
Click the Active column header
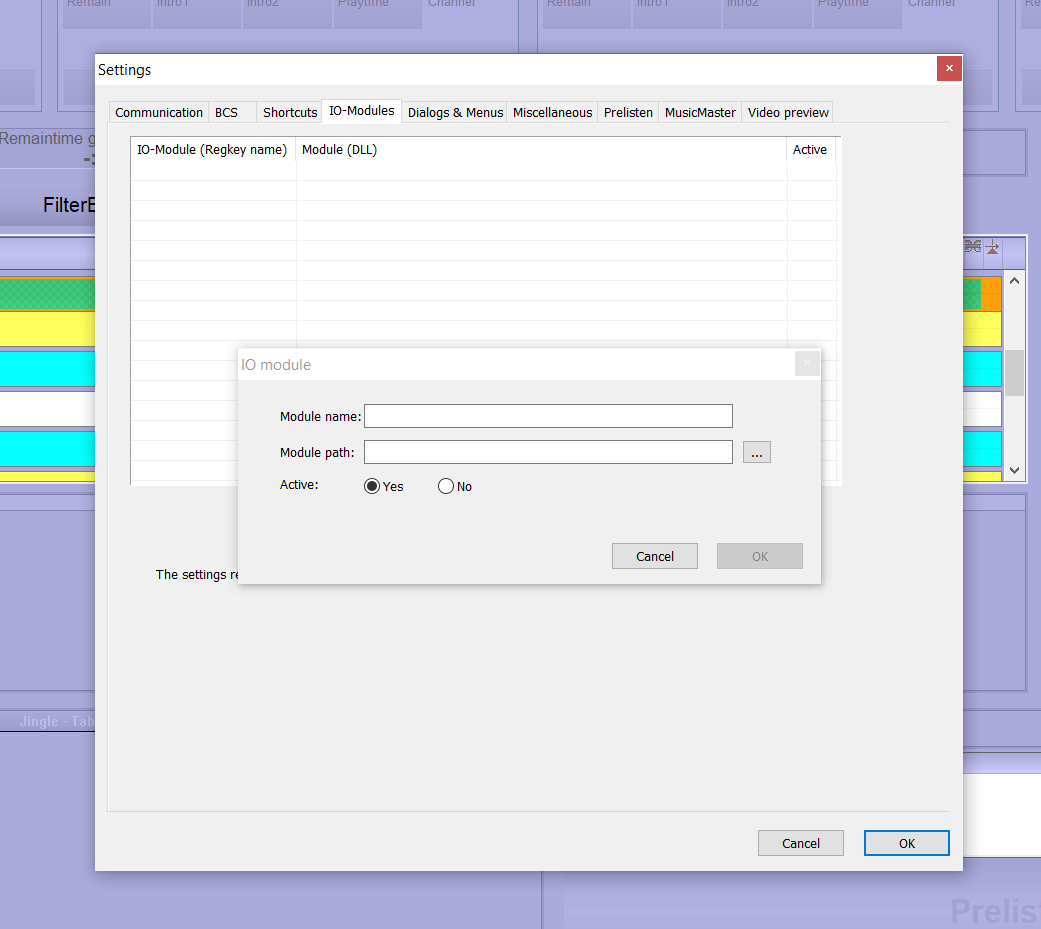[810, 150]
